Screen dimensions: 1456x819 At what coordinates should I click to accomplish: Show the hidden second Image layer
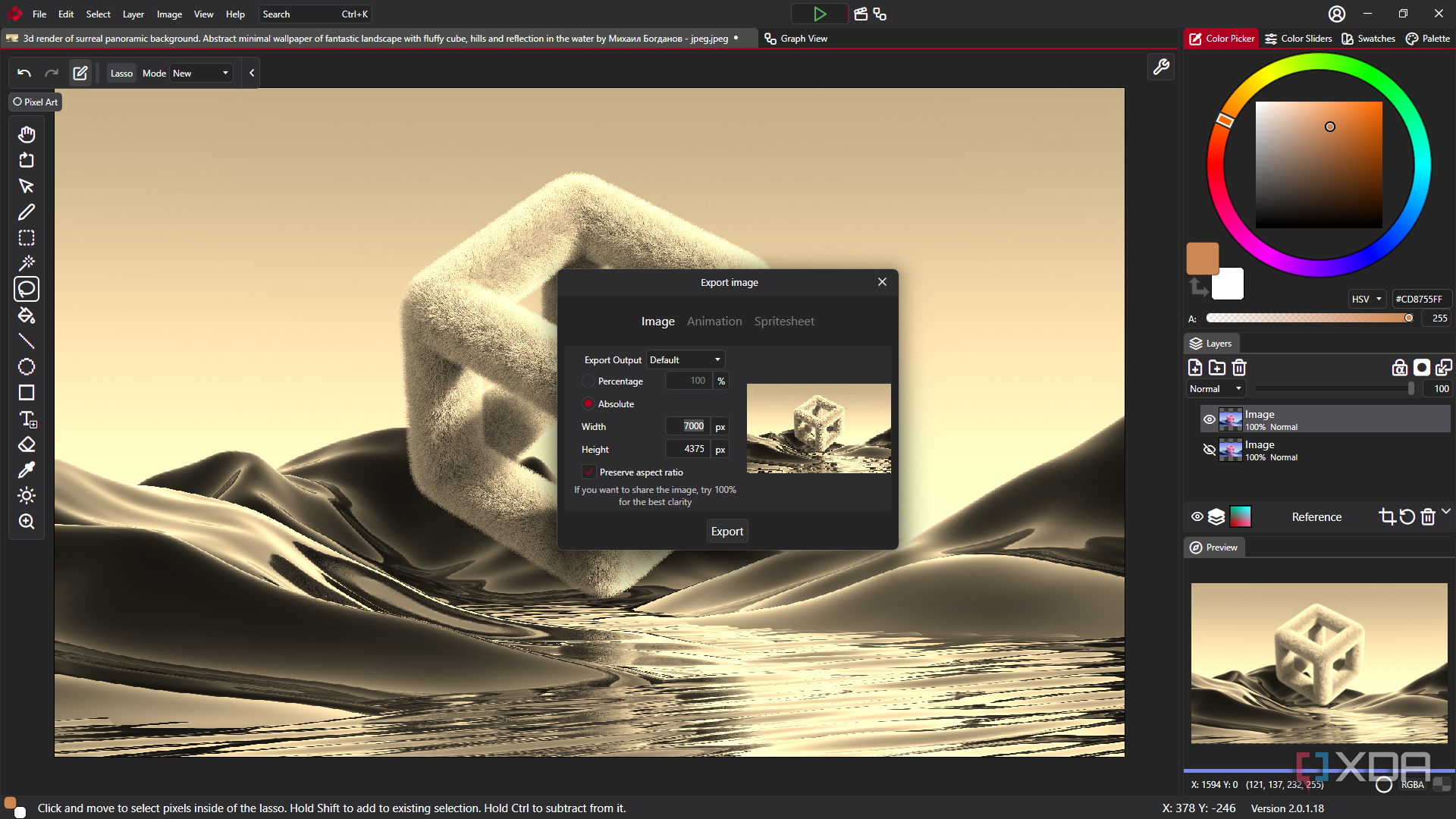point(1209,449)
